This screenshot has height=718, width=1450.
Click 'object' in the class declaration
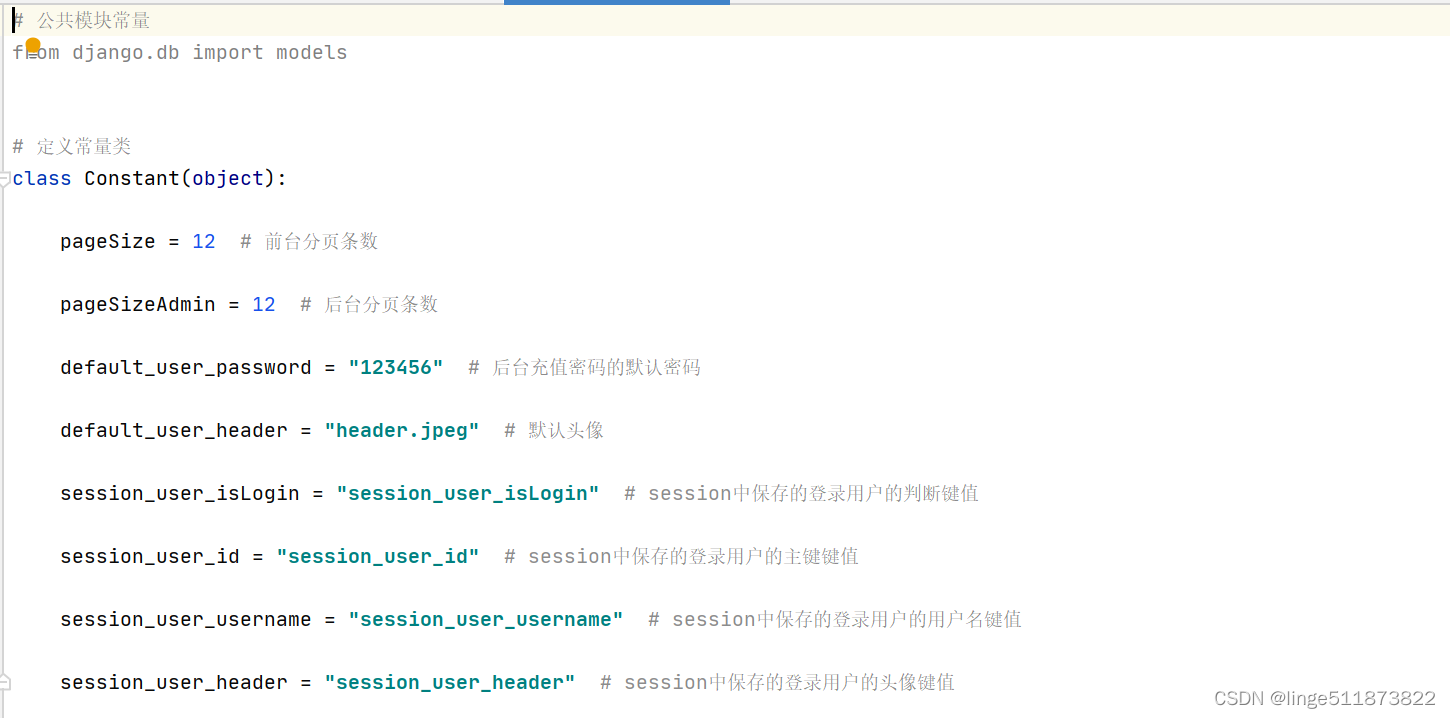[x=228, y=179]
